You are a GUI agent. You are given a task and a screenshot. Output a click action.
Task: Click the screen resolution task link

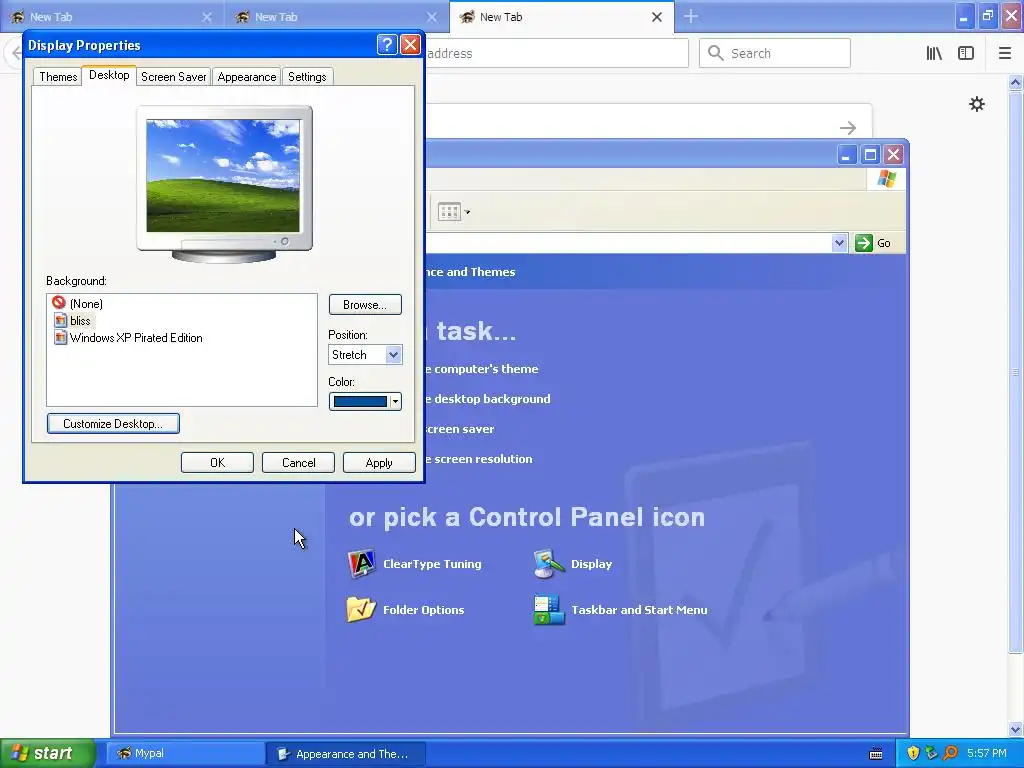(x=479, y=458)
